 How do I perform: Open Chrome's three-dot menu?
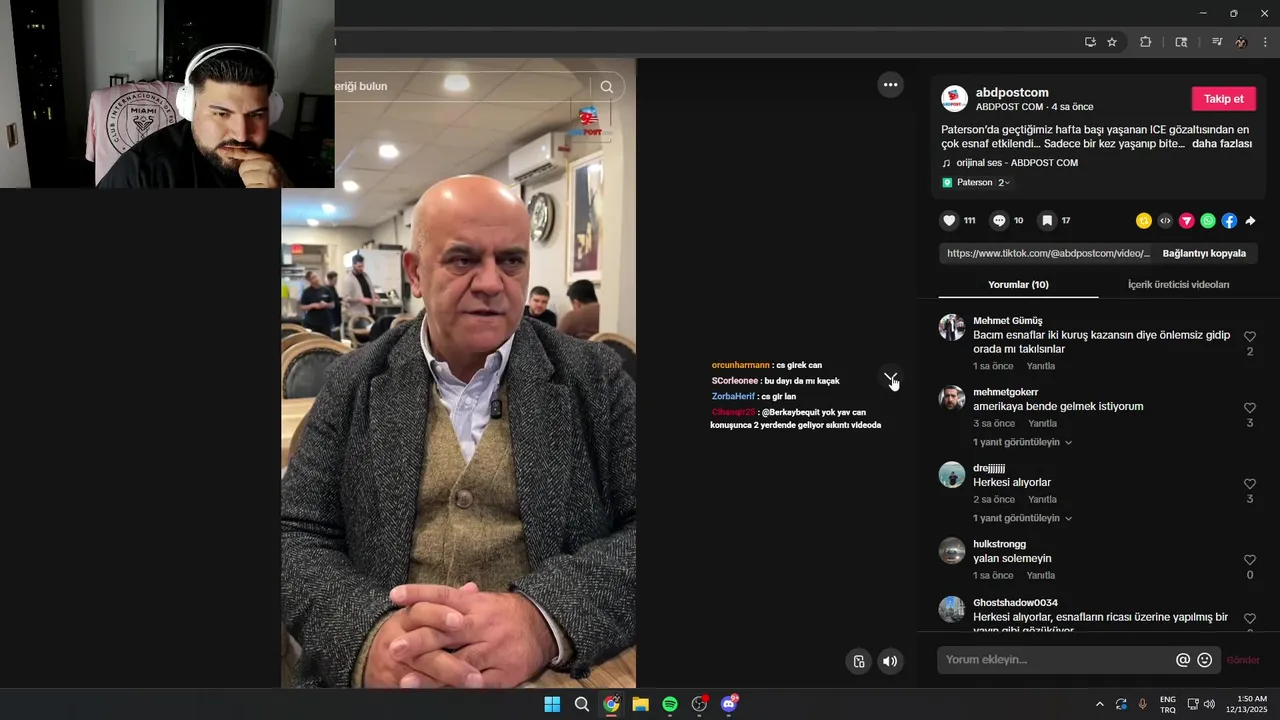point(1266,42)
